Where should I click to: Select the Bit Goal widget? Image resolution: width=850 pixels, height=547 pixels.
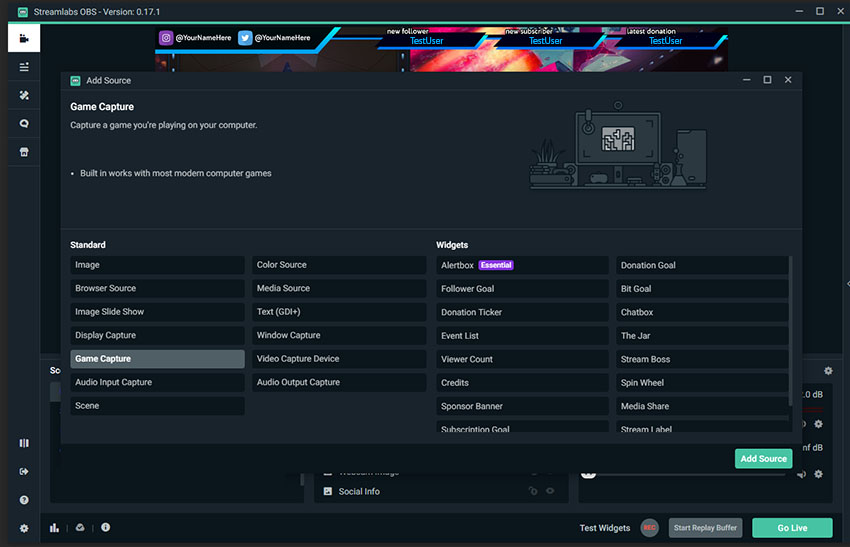(702, 289)
